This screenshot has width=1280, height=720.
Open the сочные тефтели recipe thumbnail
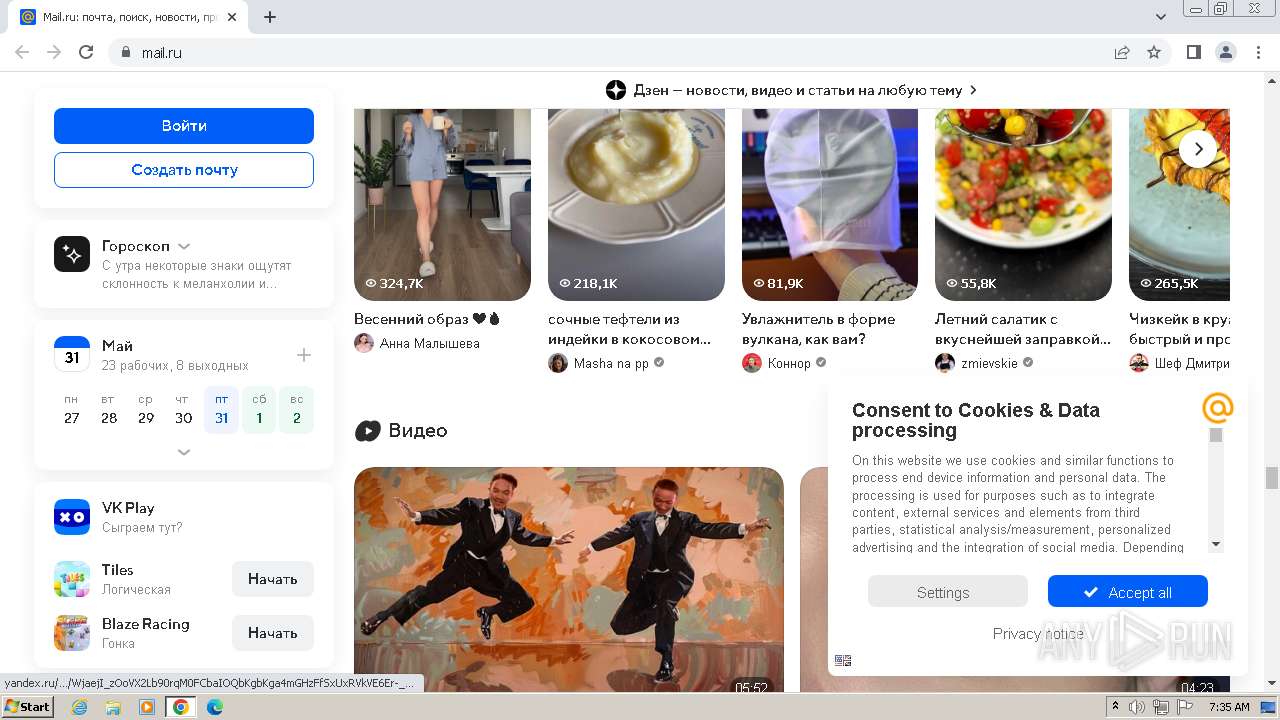[x=636, y=204]
